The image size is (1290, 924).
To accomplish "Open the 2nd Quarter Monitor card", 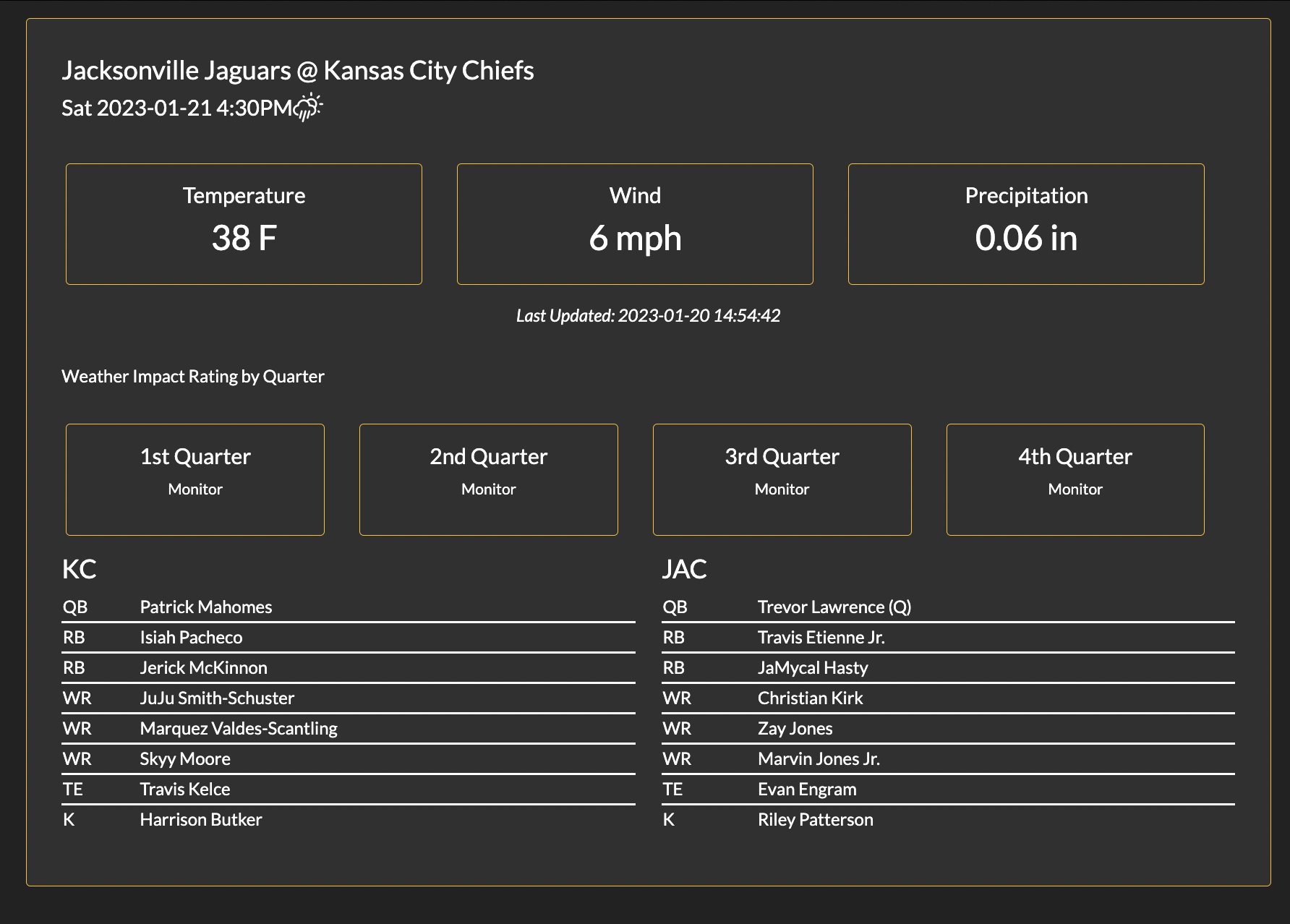I will point(489,479).
